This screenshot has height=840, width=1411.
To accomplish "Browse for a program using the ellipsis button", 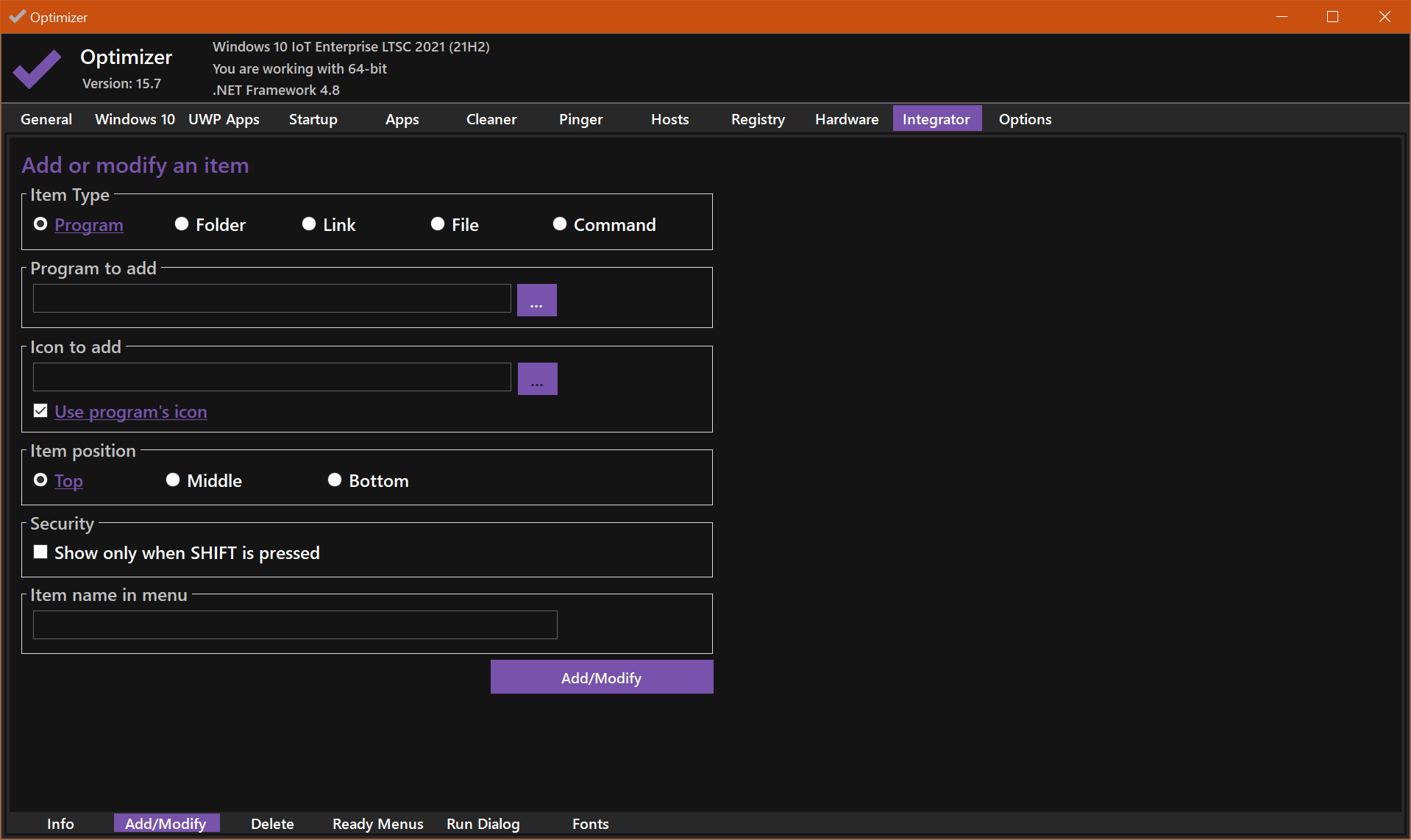I will 536,299.
